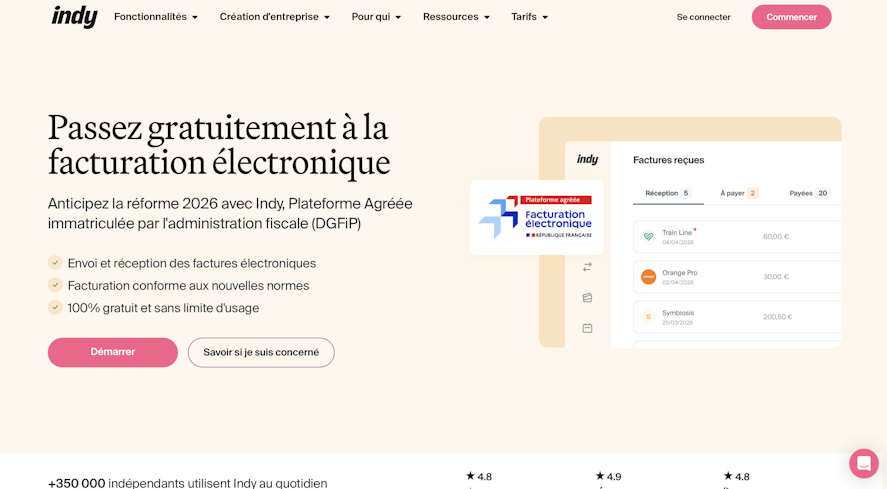
Task: Click the transfer arrows sidebar icon
Action: [587, 267]
